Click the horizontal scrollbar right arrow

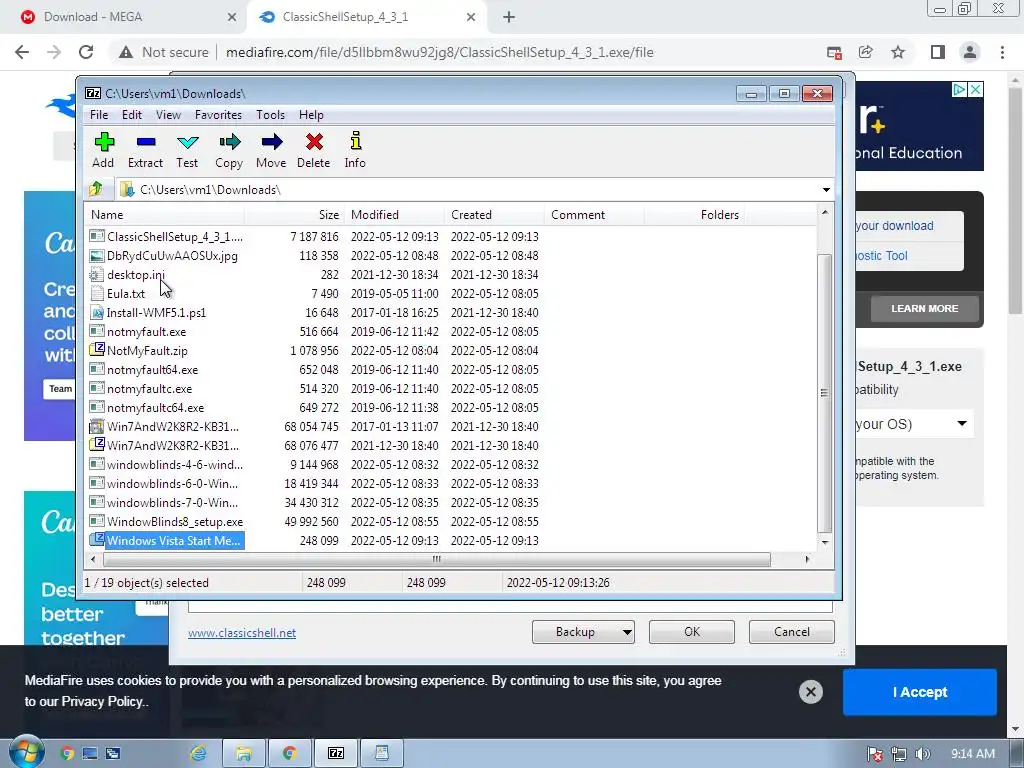click(x=807, y=559)
